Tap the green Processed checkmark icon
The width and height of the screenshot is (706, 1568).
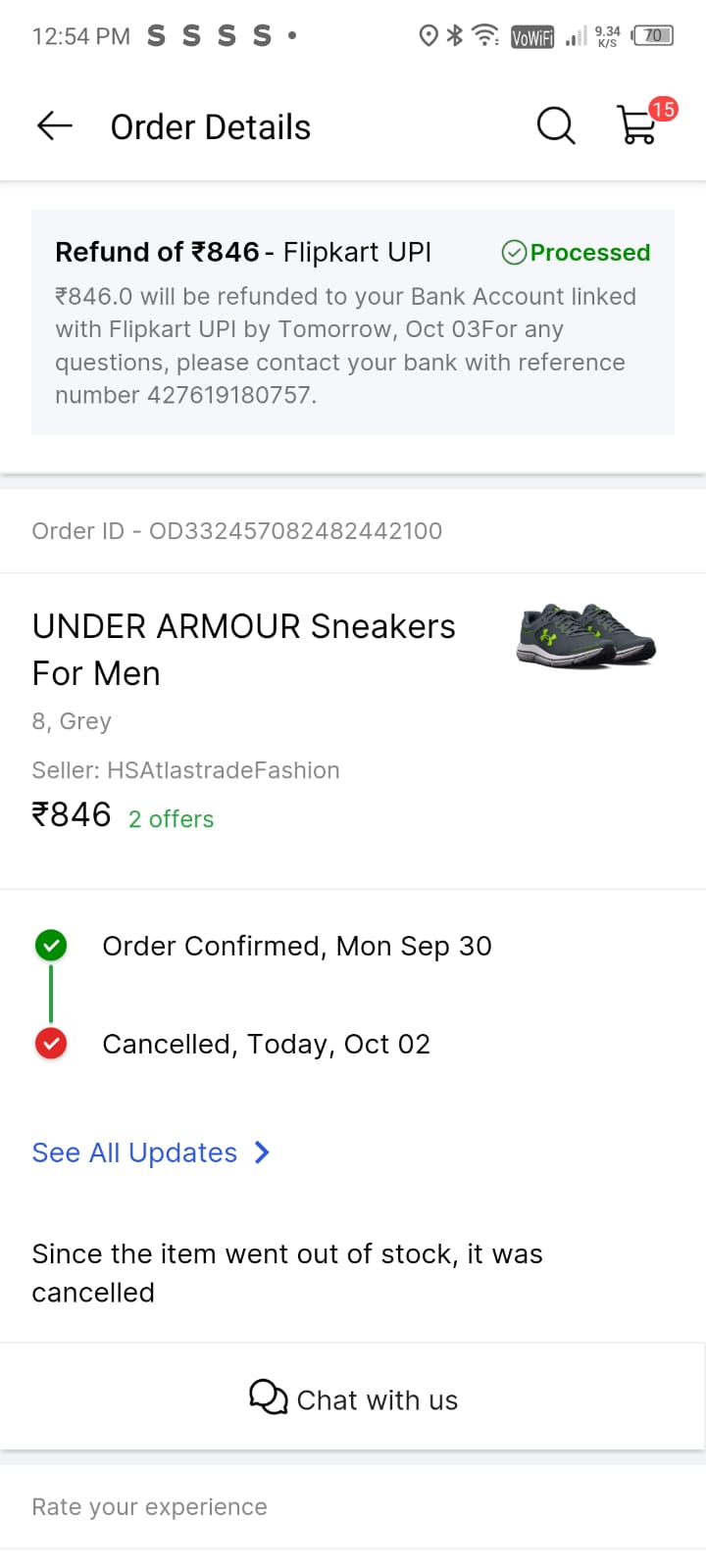(514, 253)
